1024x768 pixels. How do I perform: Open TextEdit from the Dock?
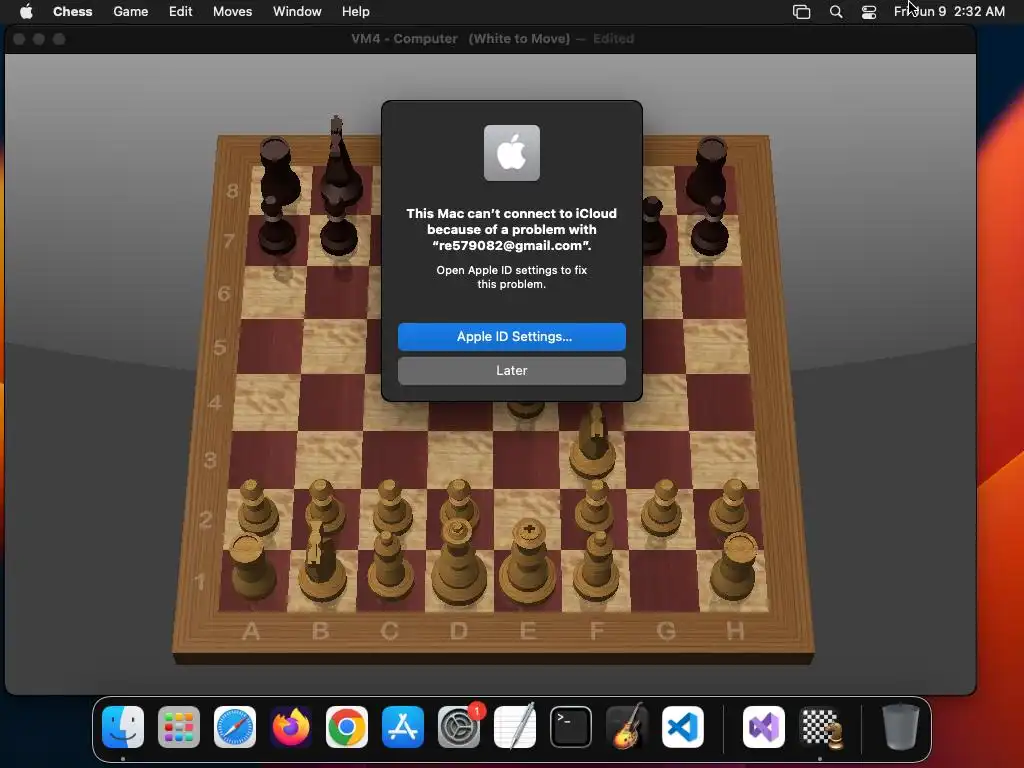pyautogui.click(x=515, y=726)
